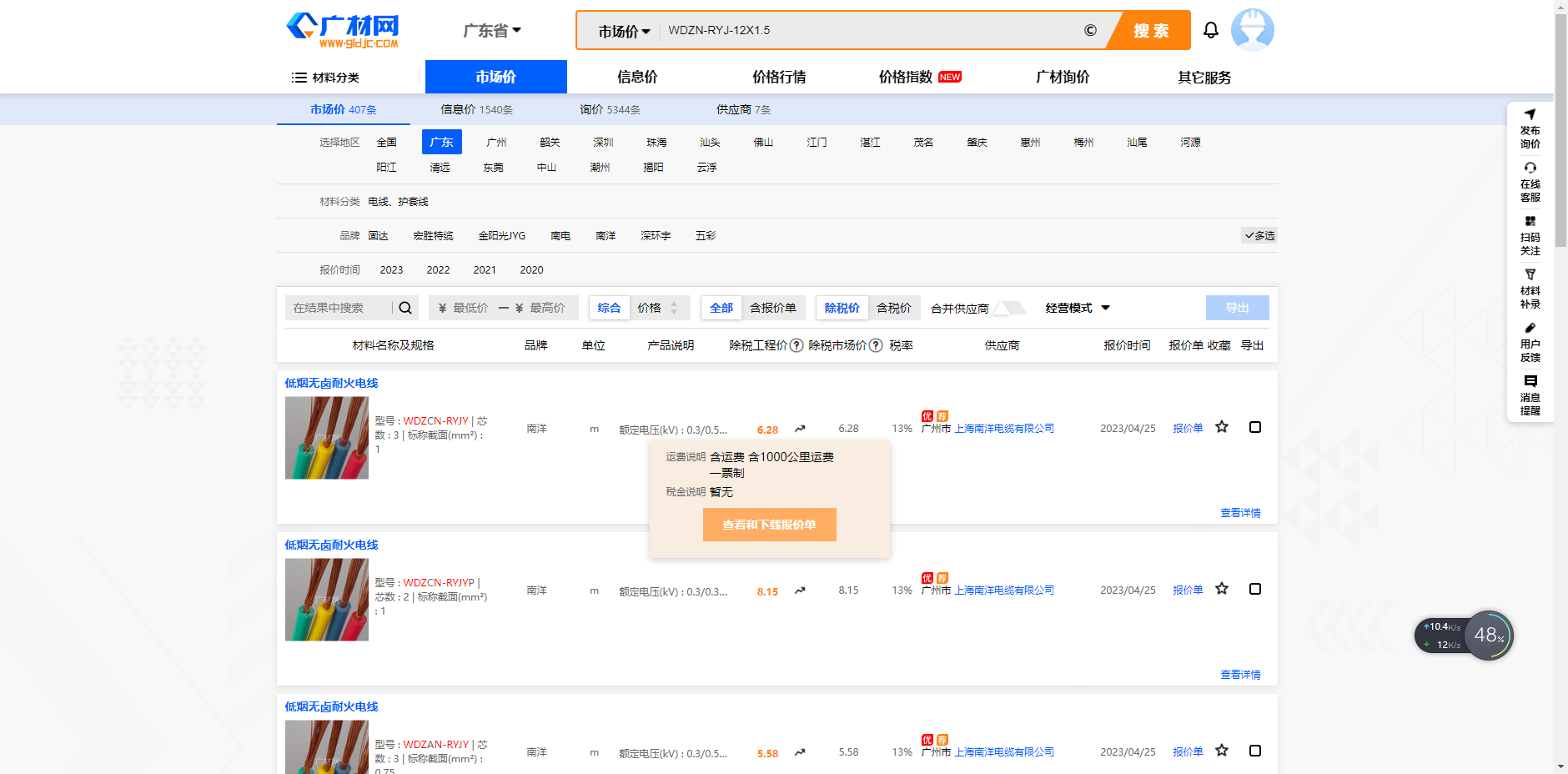Filter brand by 金阳光JYG
This screenshot has width=1568, height=774.
[x=501, y=236]
